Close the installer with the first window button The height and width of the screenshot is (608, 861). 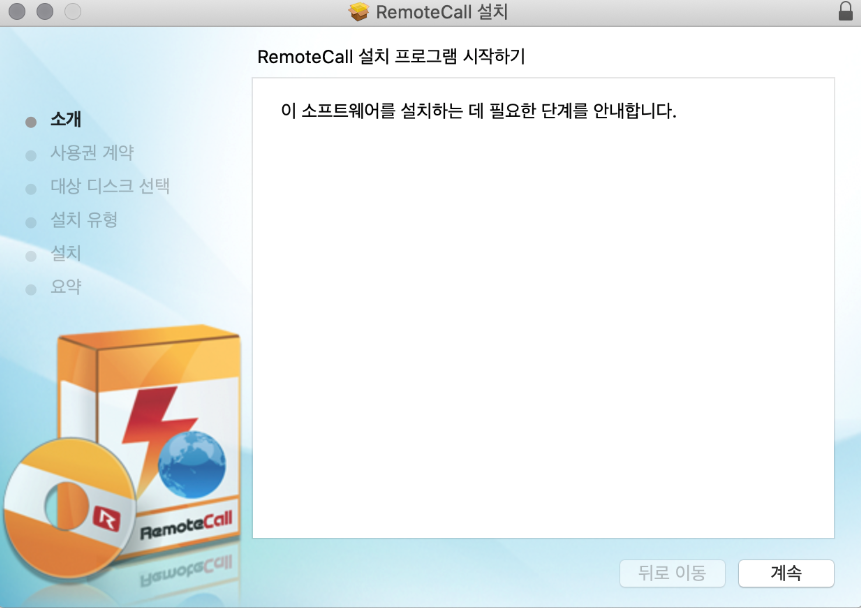[17, 12]
